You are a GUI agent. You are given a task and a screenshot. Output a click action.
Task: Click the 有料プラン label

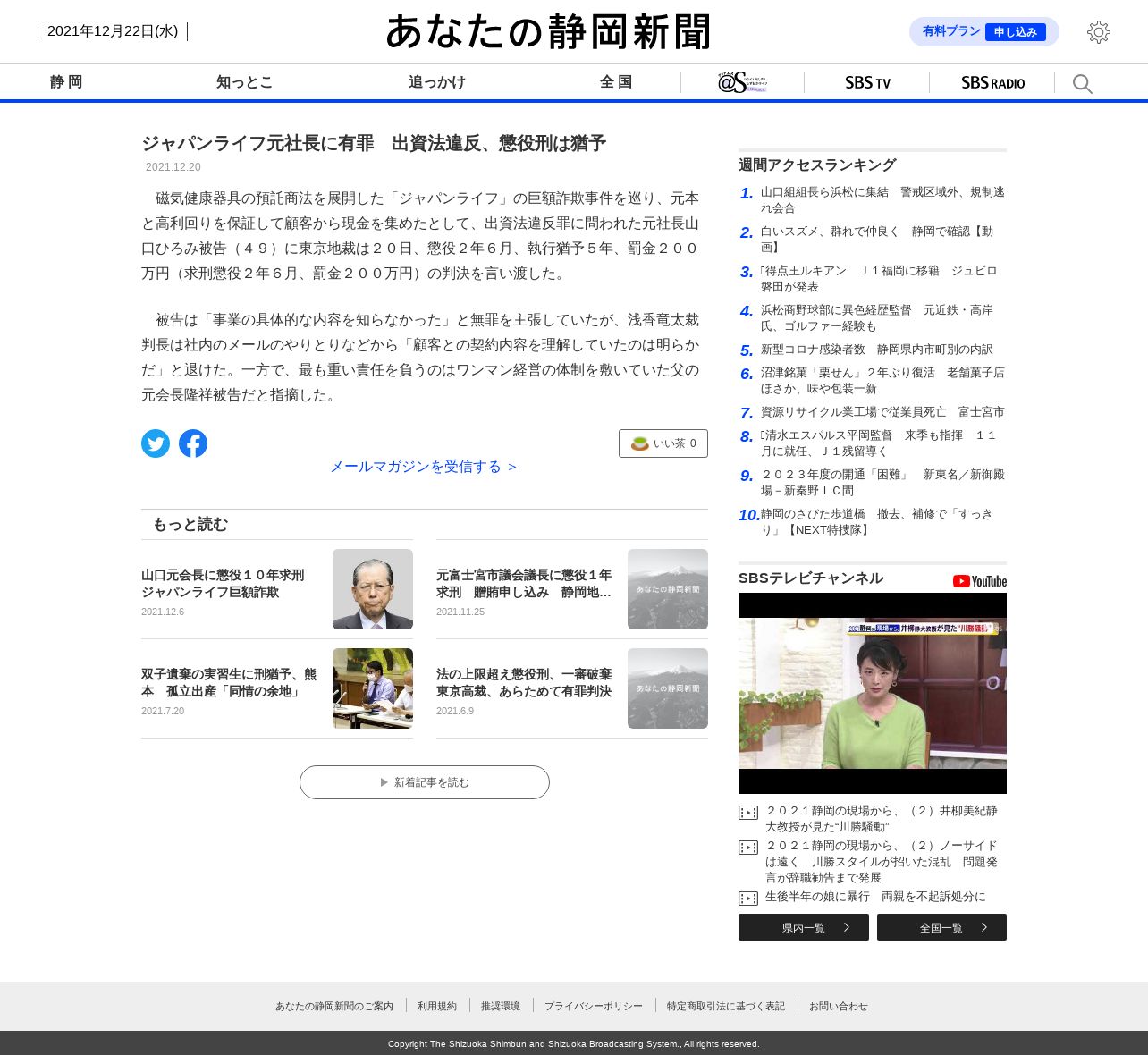(x=951, y=31)
